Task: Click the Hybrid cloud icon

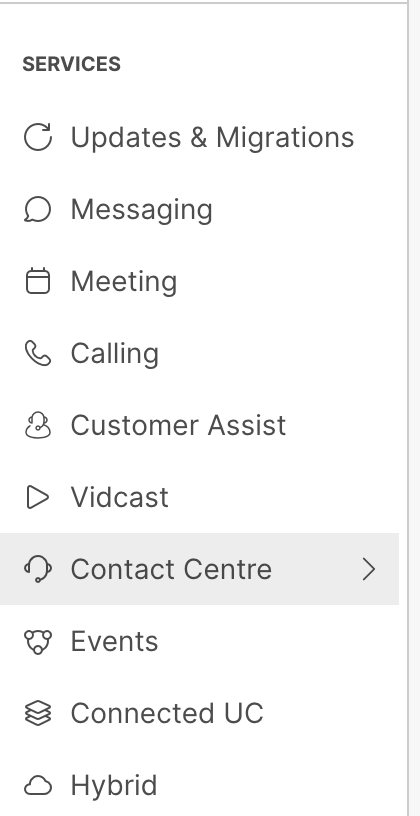Action: 38,785
